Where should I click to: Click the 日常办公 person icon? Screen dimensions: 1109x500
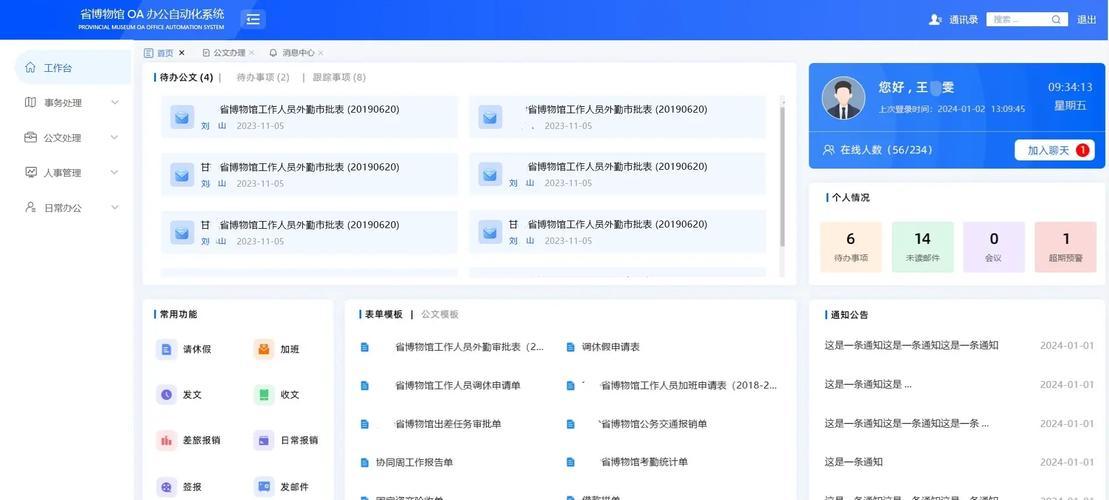pos(30,207)
